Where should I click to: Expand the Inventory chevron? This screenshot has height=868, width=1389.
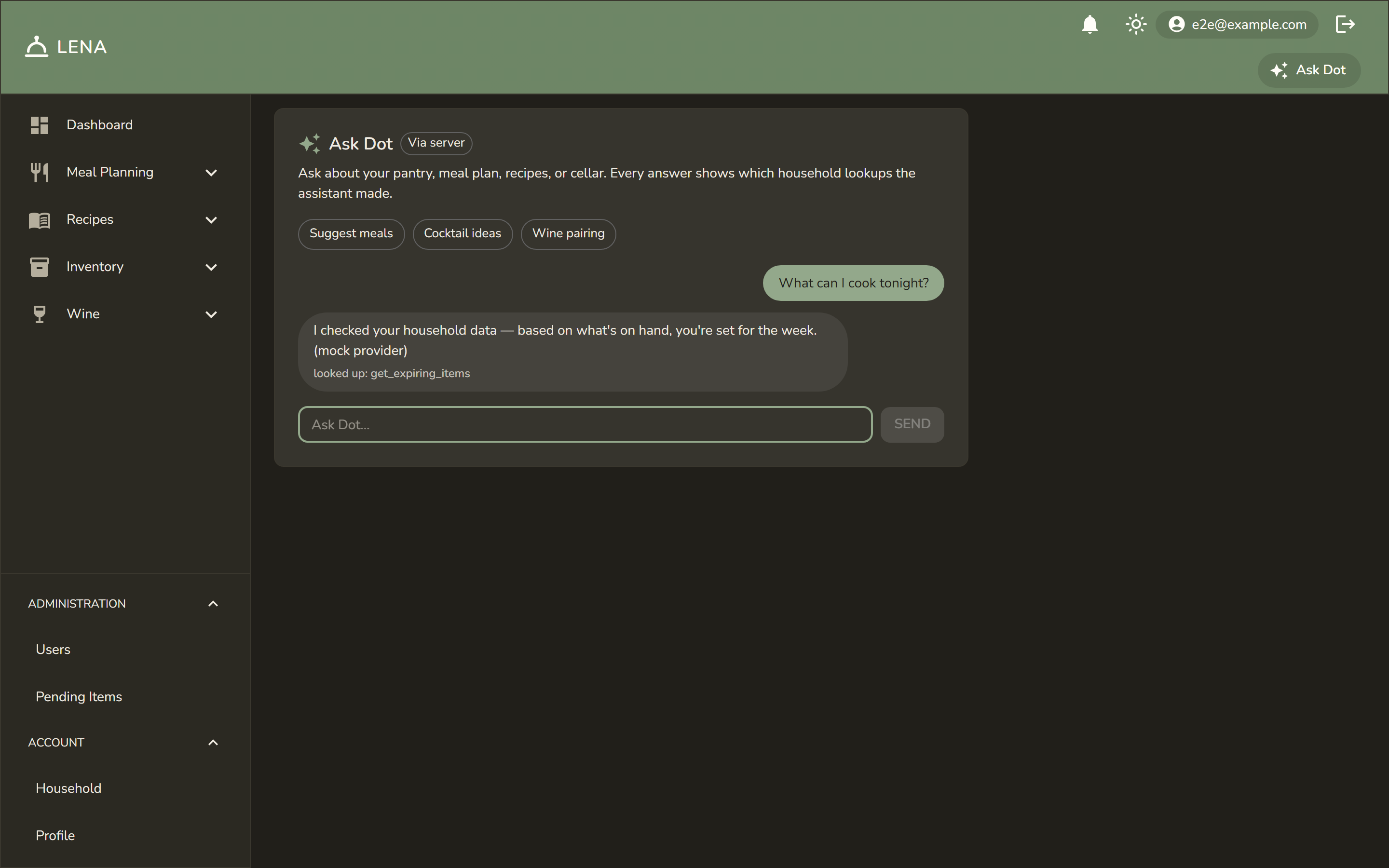tap(211, 267)
